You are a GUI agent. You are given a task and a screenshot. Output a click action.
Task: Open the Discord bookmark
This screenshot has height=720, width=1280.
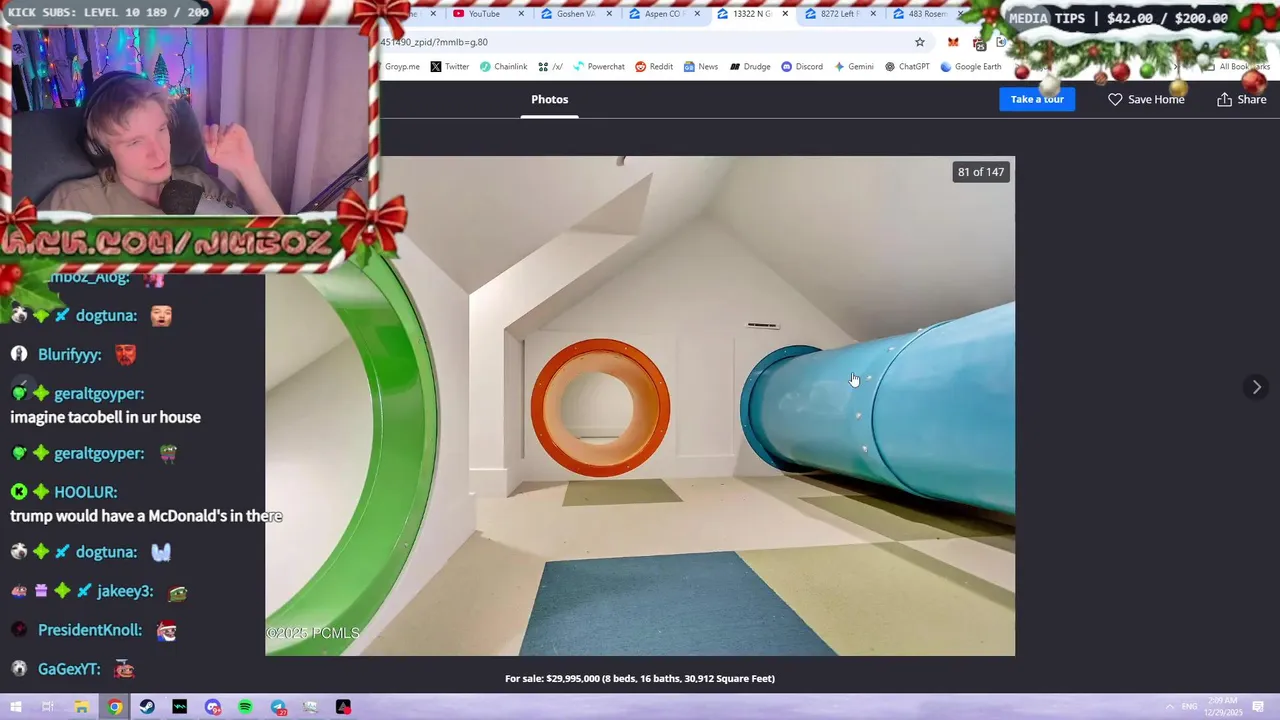[x=802, y=67]
